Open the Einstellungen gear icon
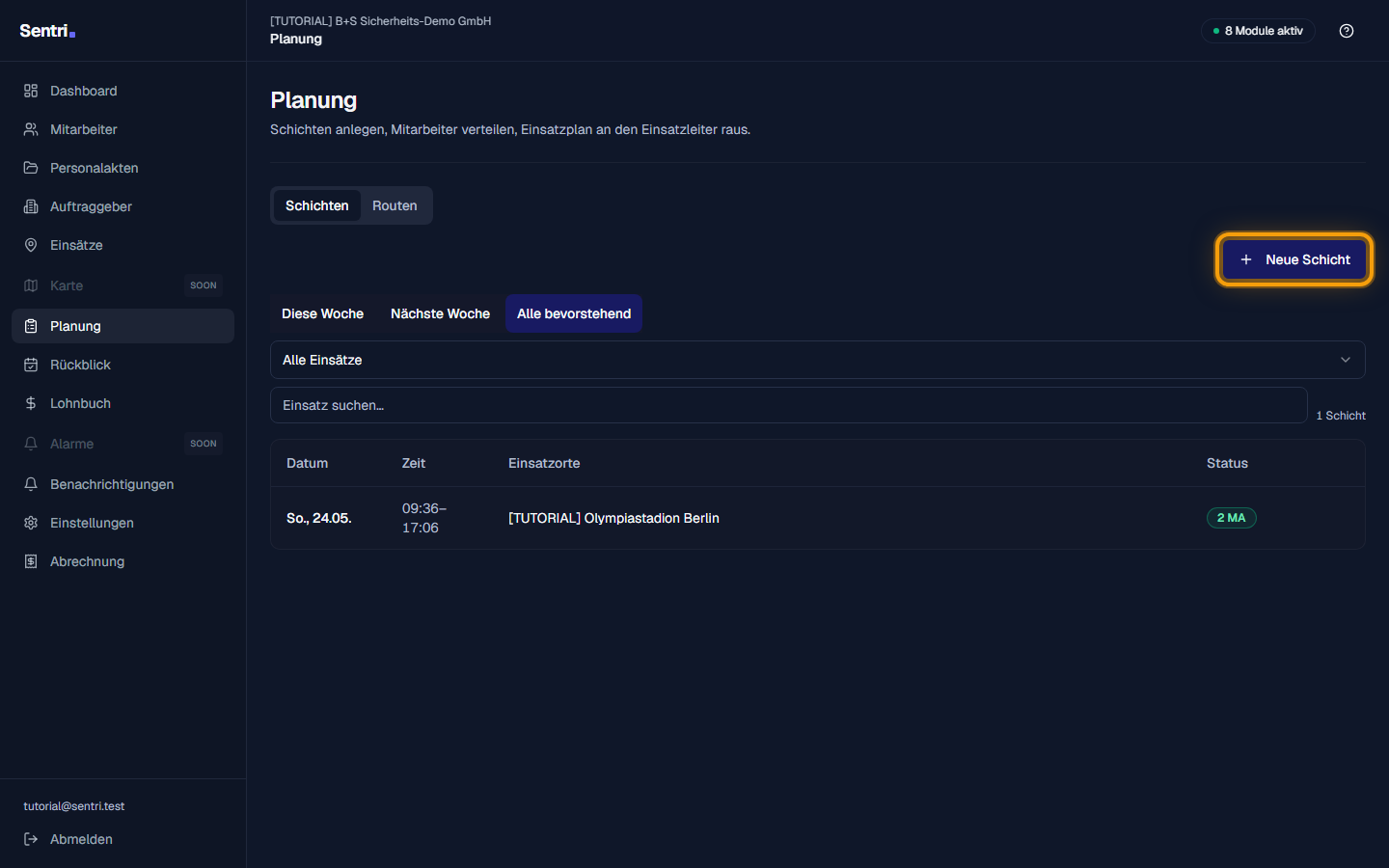The image size is (1389, 868). pyautogui.click(x=31, y=523)
